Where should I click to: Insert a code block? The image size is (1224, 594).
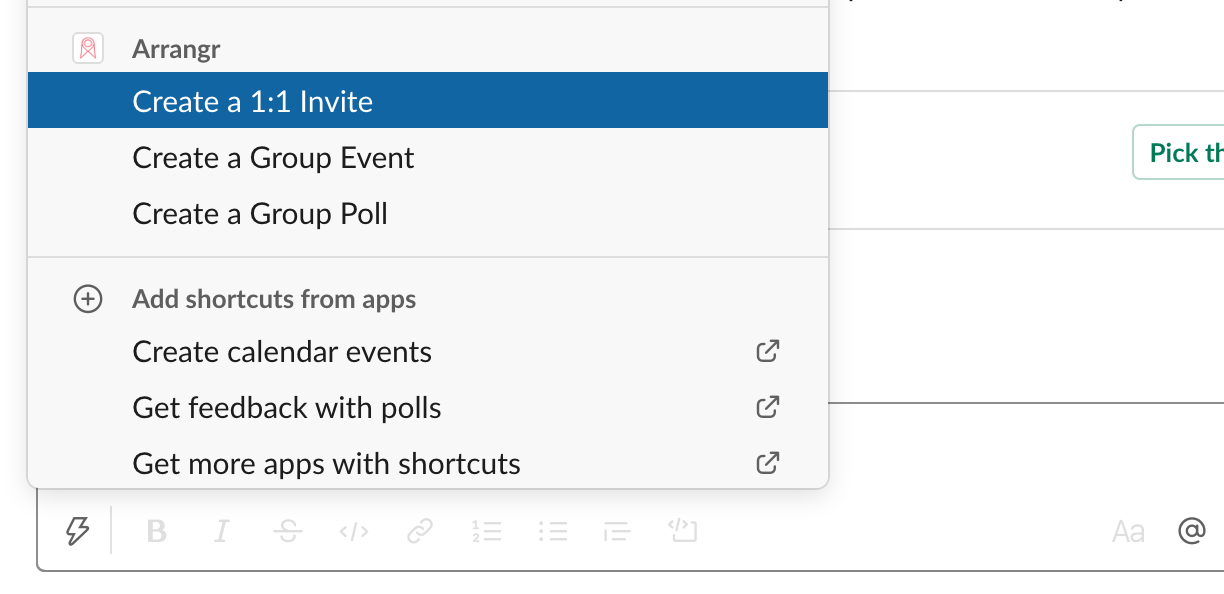click(x=682, y=531)
